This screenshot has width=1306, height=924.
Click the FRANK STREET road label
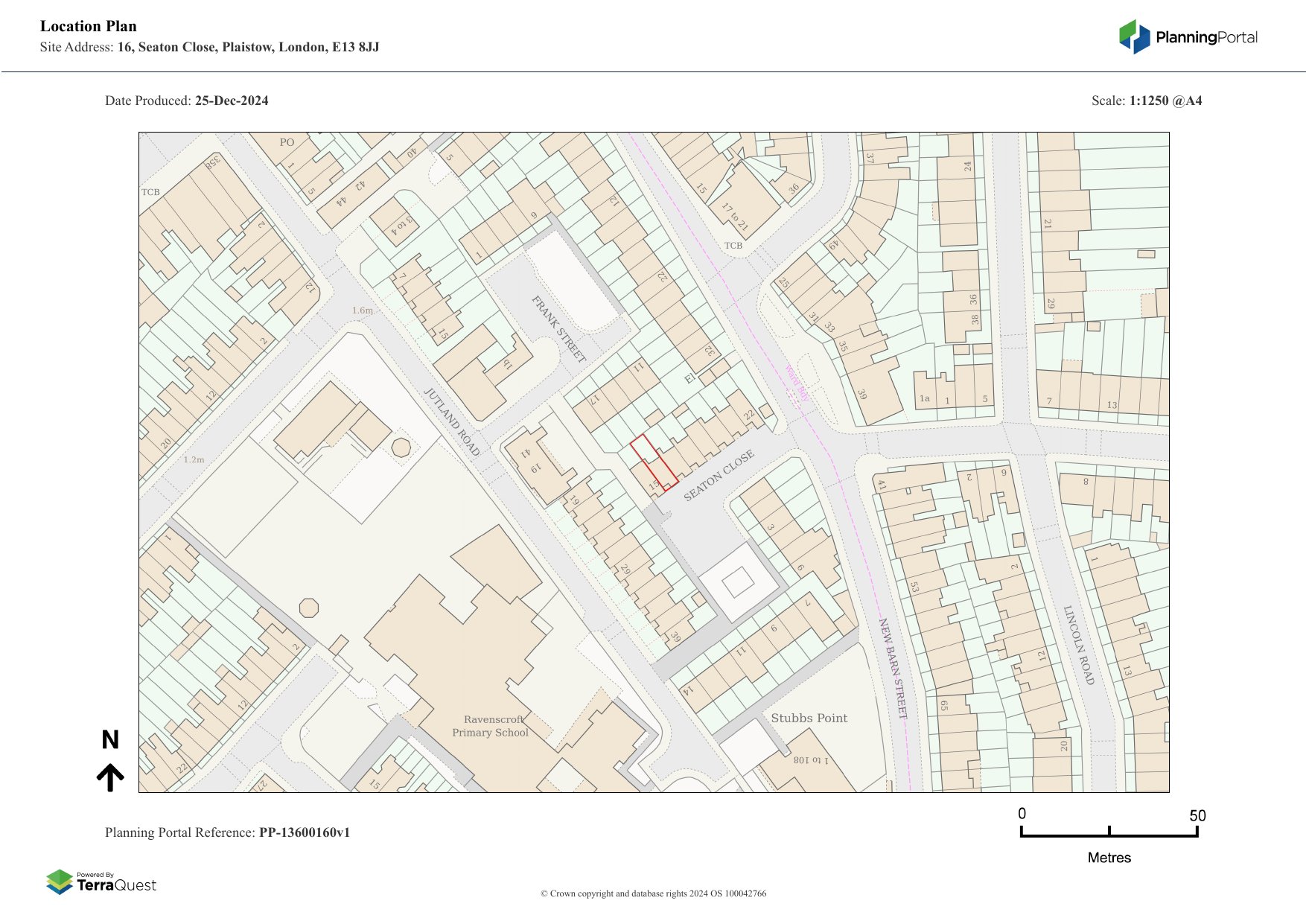[558, 328]
